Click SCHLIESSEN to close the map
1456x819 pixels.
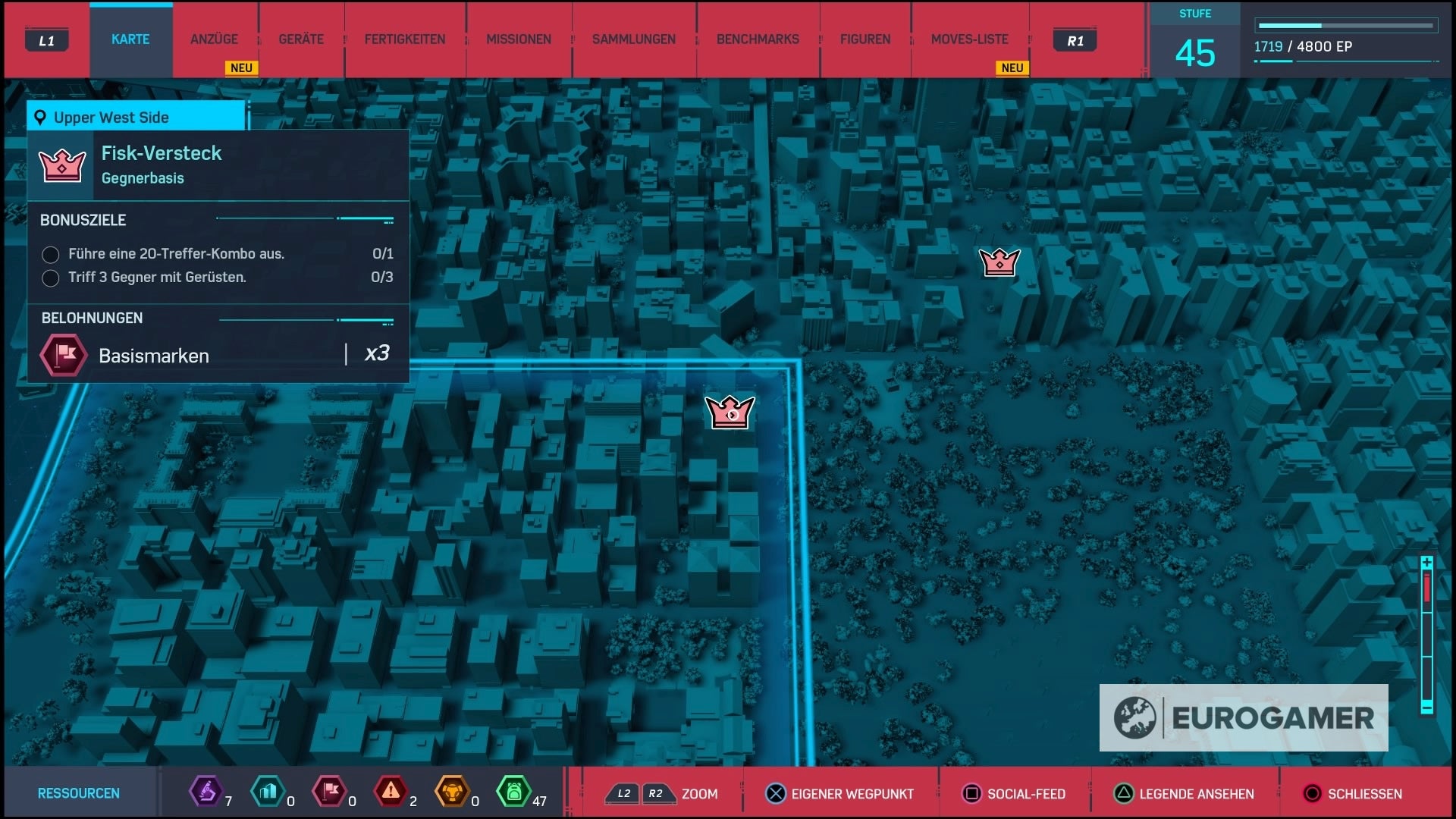[x=1365, y=794]
